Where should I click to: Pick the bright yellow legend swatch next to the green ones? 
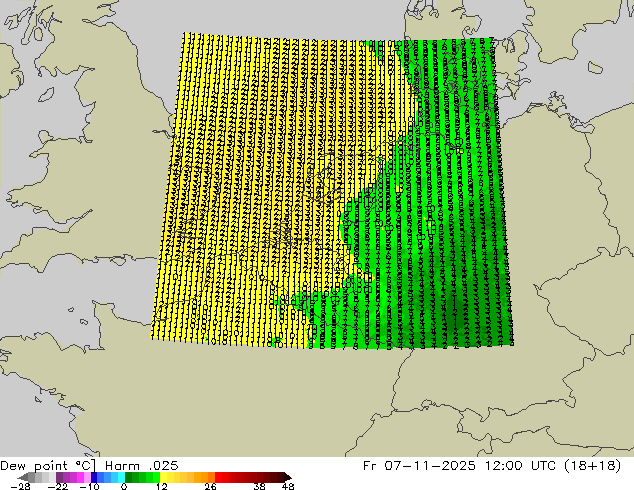coord(163,477)
